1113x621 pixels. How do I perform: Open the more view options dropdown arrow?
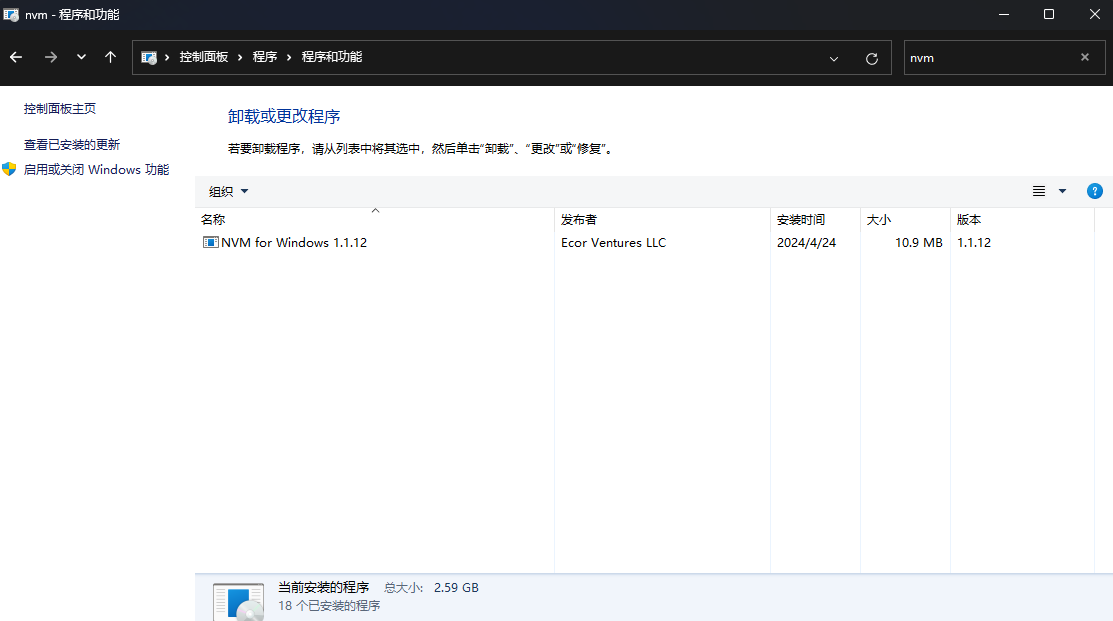[x=1063, y=192]
